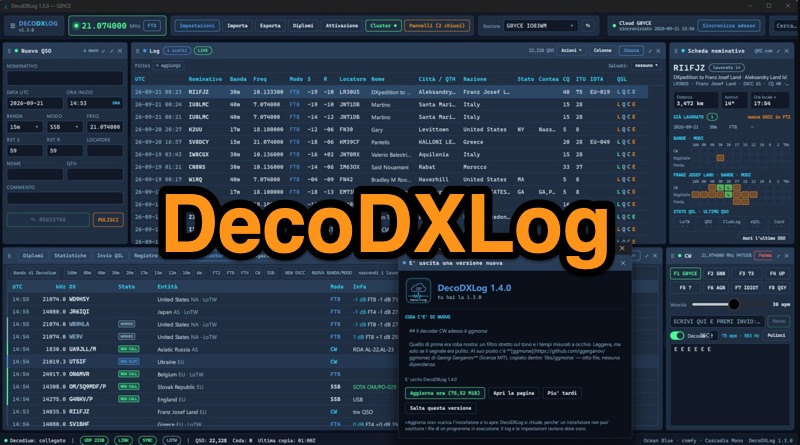Image resolution: width=800 pixels, height=445 pixels.
Task: Expand the Scheda nominativo panel
Action: click(x=779, y=51)
